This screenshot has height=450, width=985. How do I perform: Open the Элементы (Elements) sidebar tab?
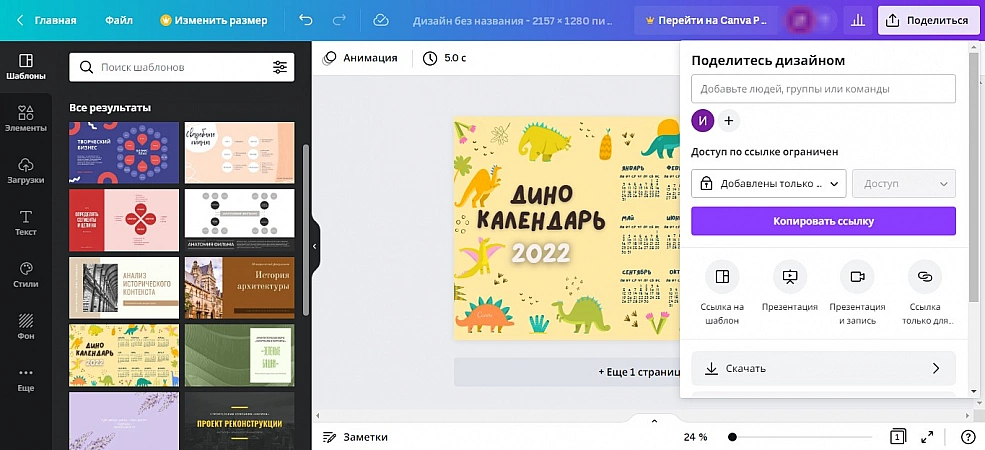coord(26,119)
